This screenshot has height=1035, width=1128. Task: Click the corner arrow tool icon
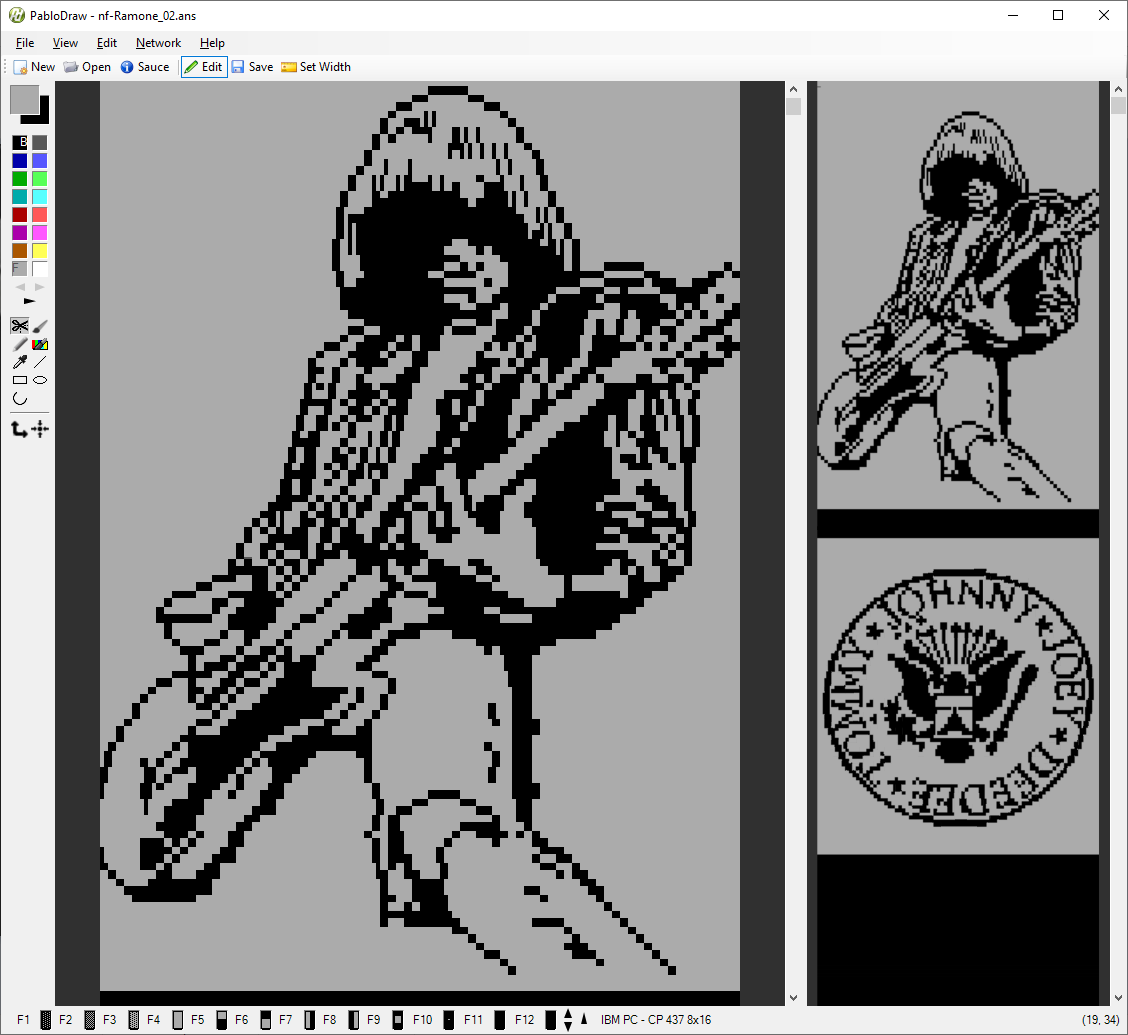pos(19,429)
